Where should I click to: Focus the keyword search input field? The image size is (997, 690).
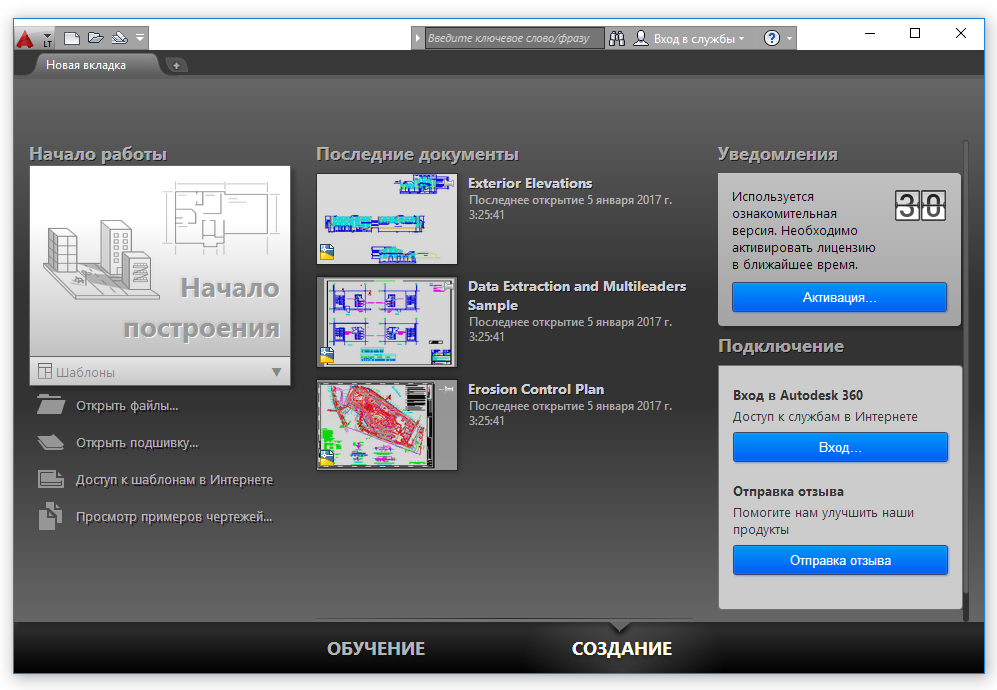click(x=514, y=39)
